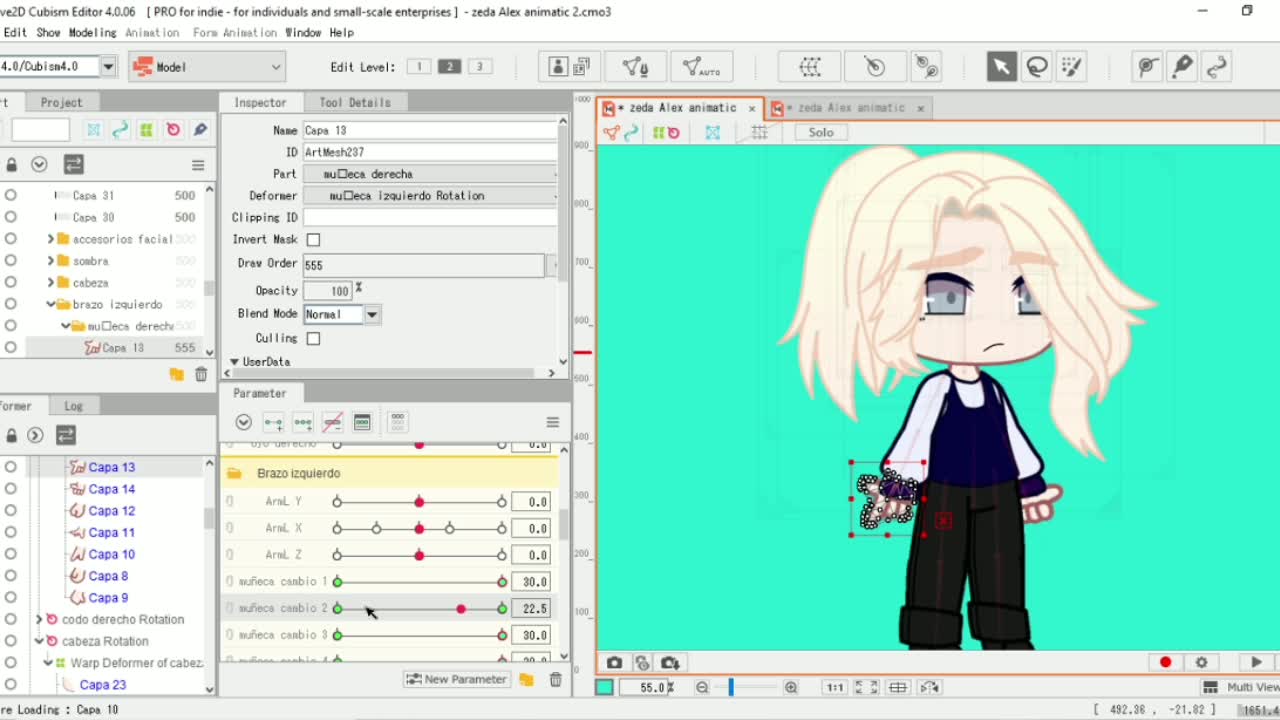Image resolution: width=1280 pixels, height=720 pixels.
Task: Open the Manual mesh edit tool
Action: point(635,67)
